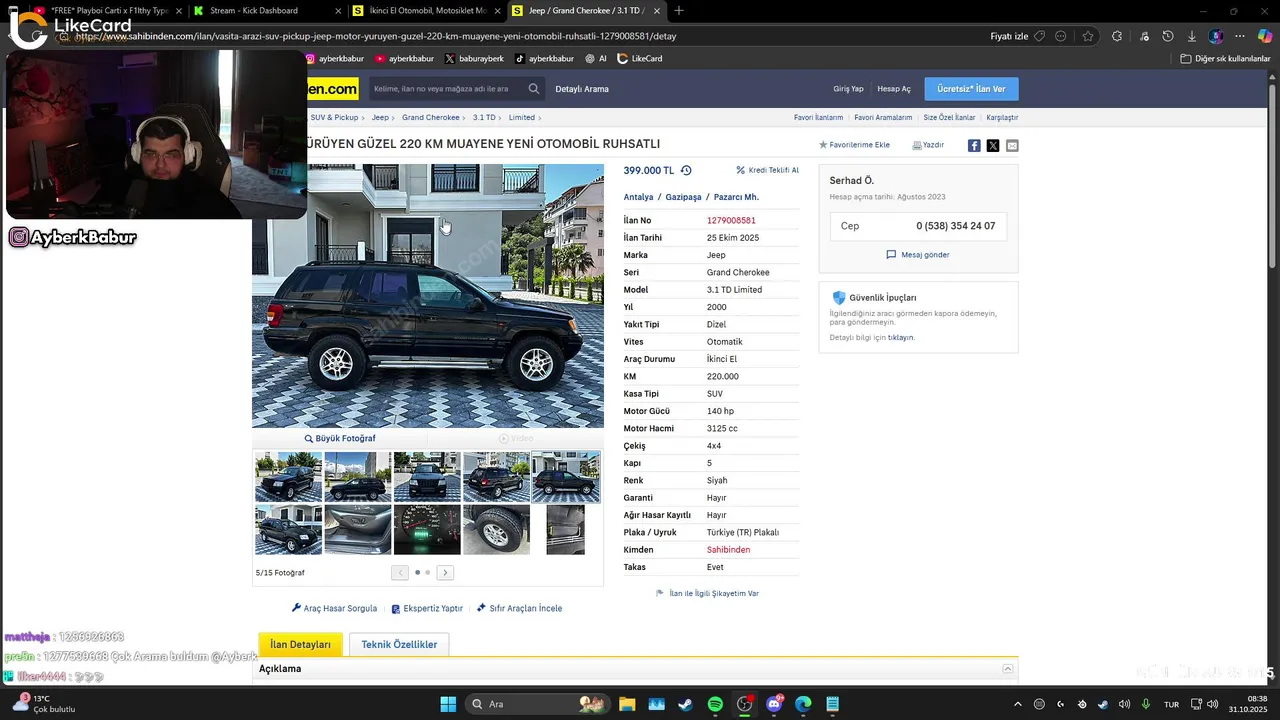Open browser extensions puzzle icon

1117,36
